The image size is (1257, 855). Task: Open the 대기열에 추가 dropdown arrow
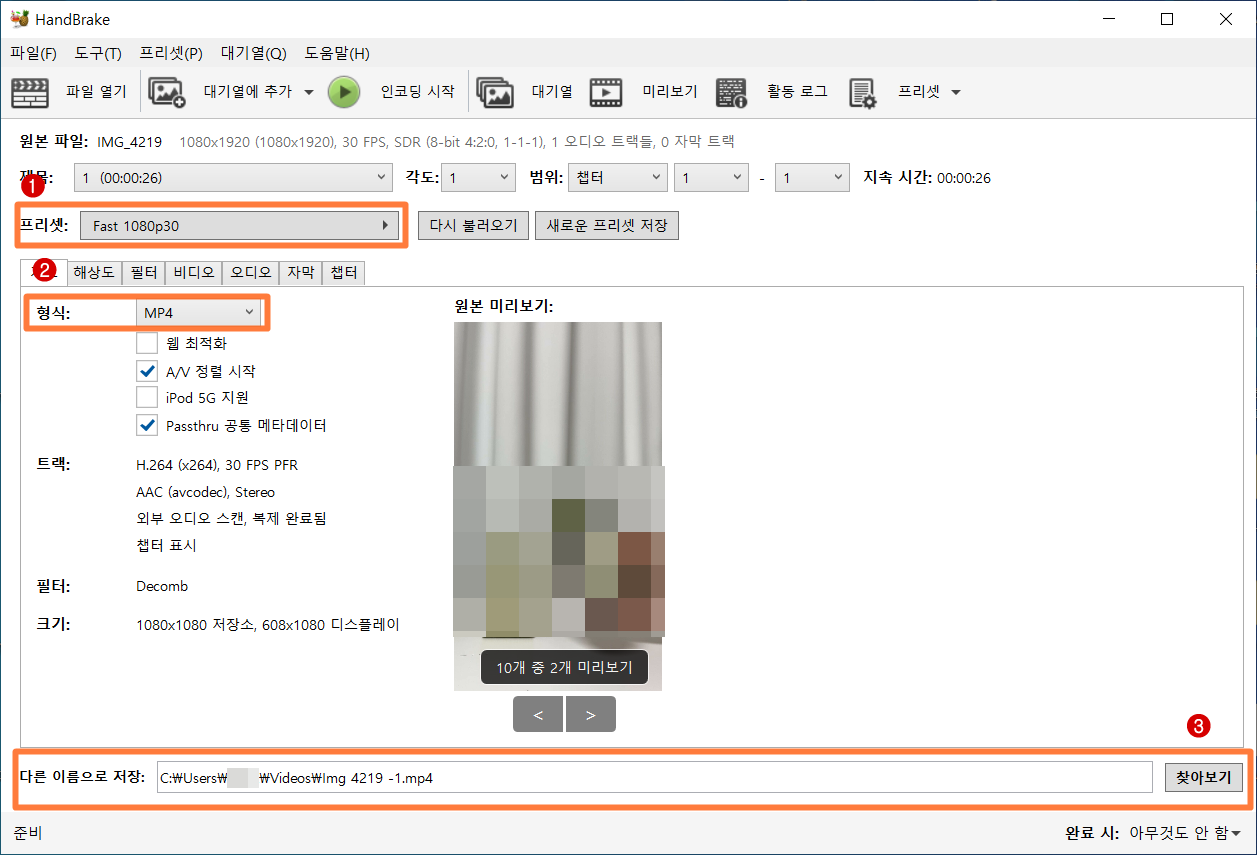tap(308, 92)
